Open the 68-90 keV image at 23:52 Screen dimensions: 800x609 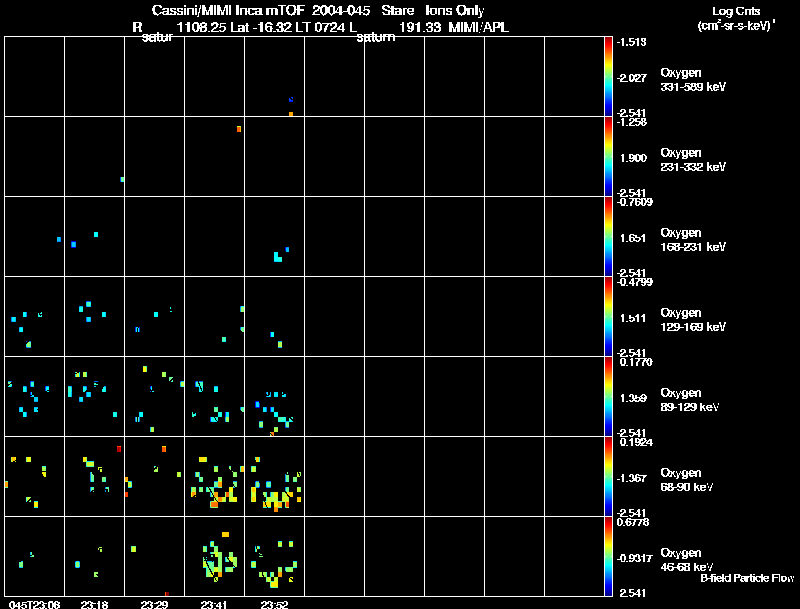coord(274,476)
